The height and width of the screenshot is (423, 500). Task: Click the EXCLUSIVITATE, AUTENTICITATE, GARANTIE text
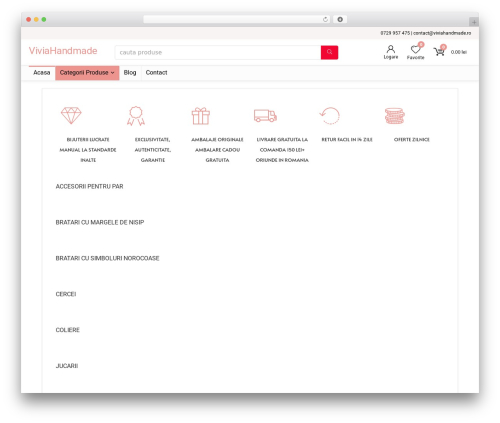pos(153,150)
